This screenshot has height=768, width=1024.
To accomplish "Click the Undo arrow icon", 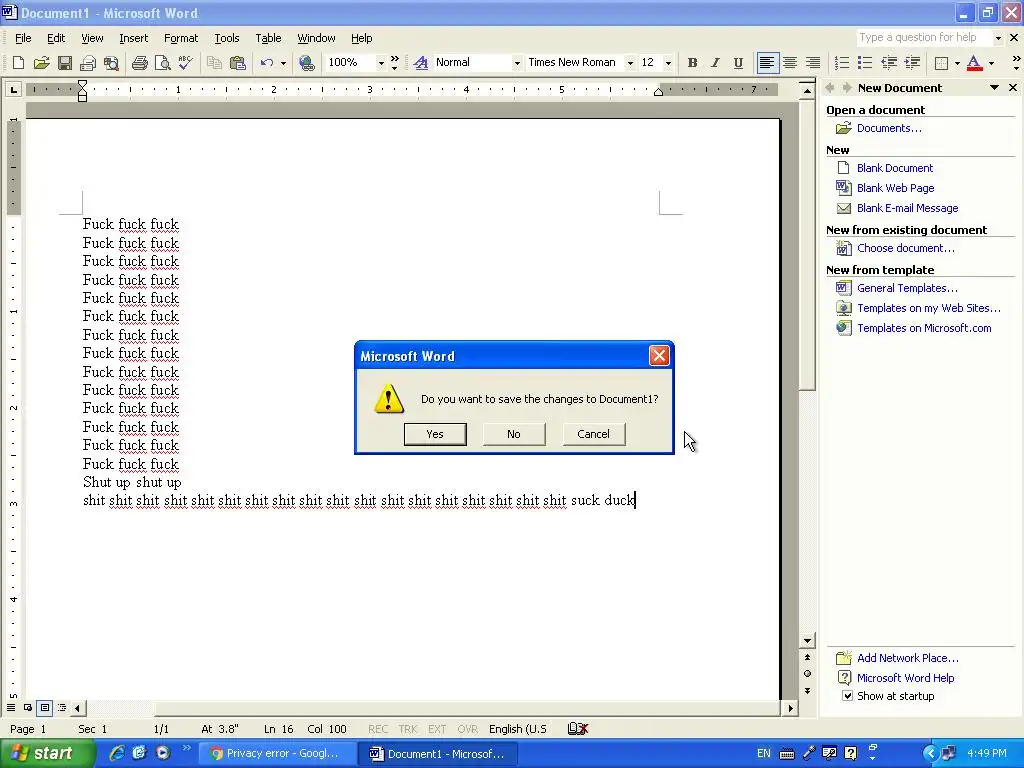I will (x=266, y=63).
